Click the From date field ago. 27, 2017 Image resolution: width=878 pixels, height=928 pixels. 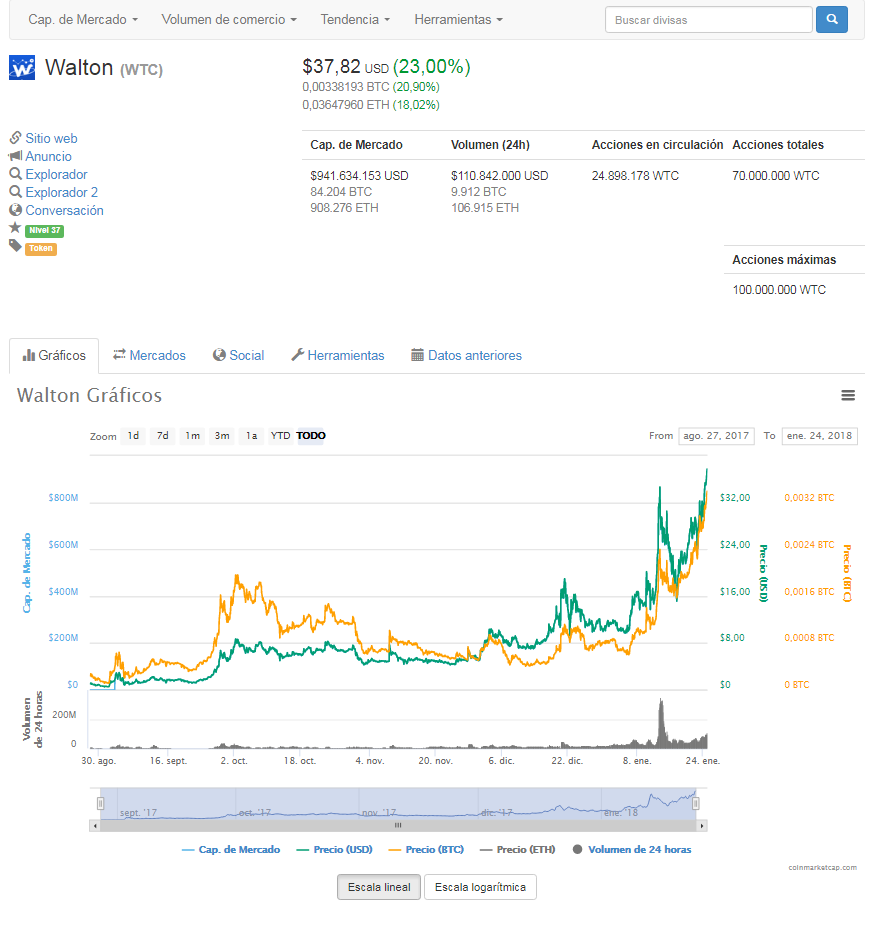pos(716,436)
